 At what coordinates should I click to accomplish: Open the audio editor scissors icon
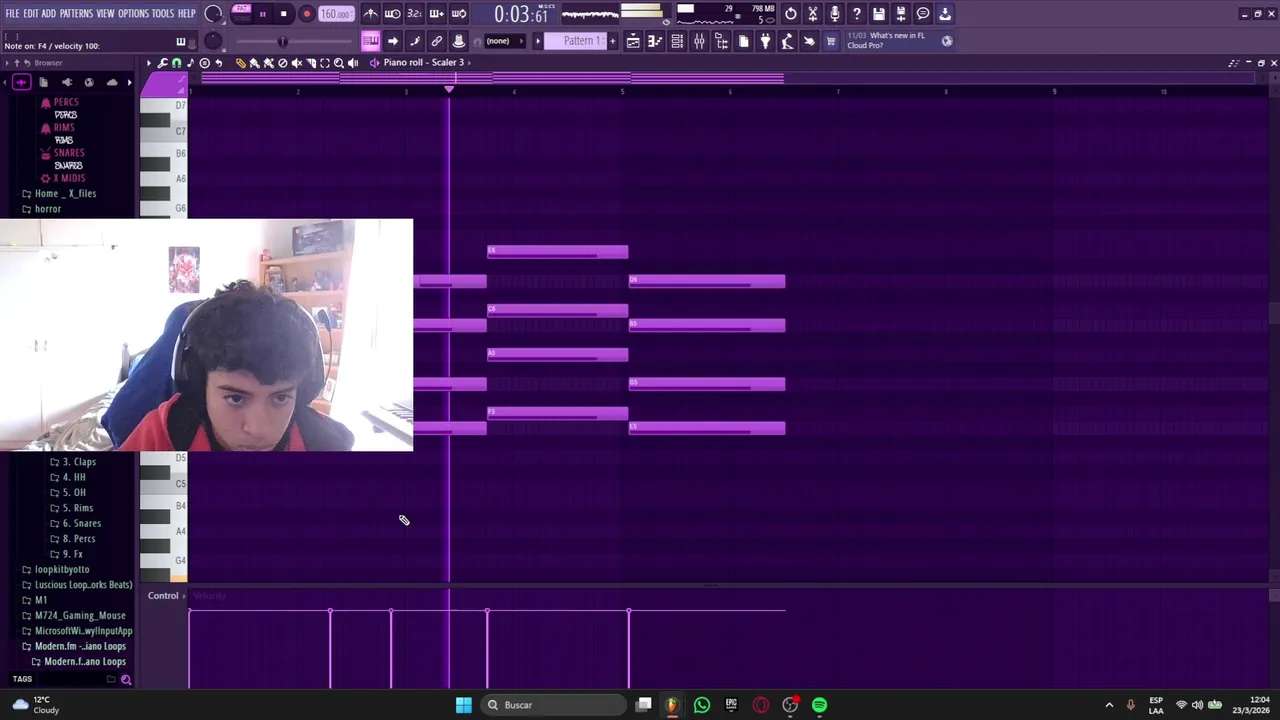812,14
